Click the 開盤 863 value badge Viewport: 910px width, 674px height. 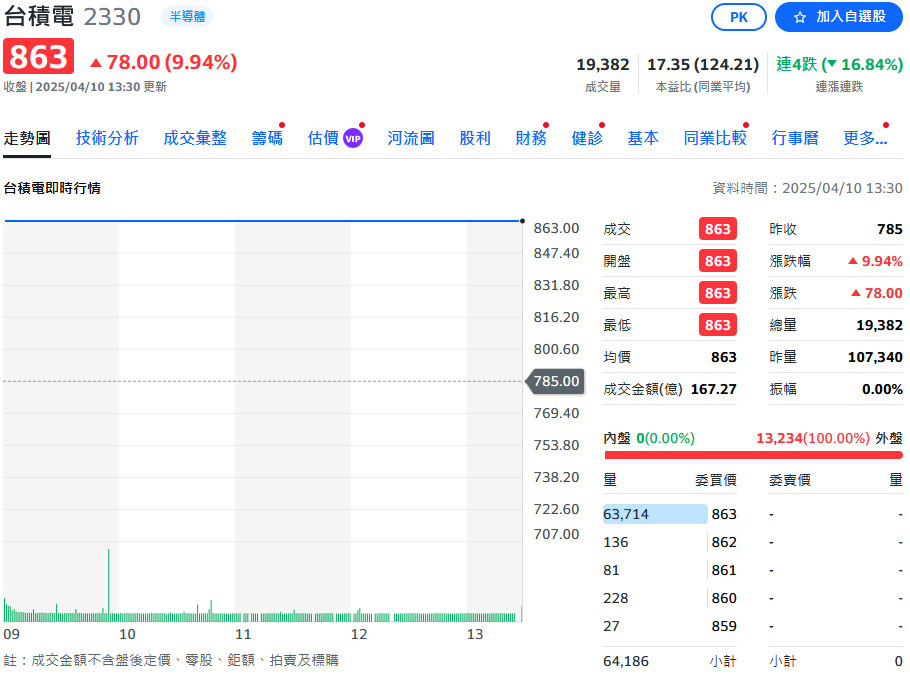(x=717, y=261)
